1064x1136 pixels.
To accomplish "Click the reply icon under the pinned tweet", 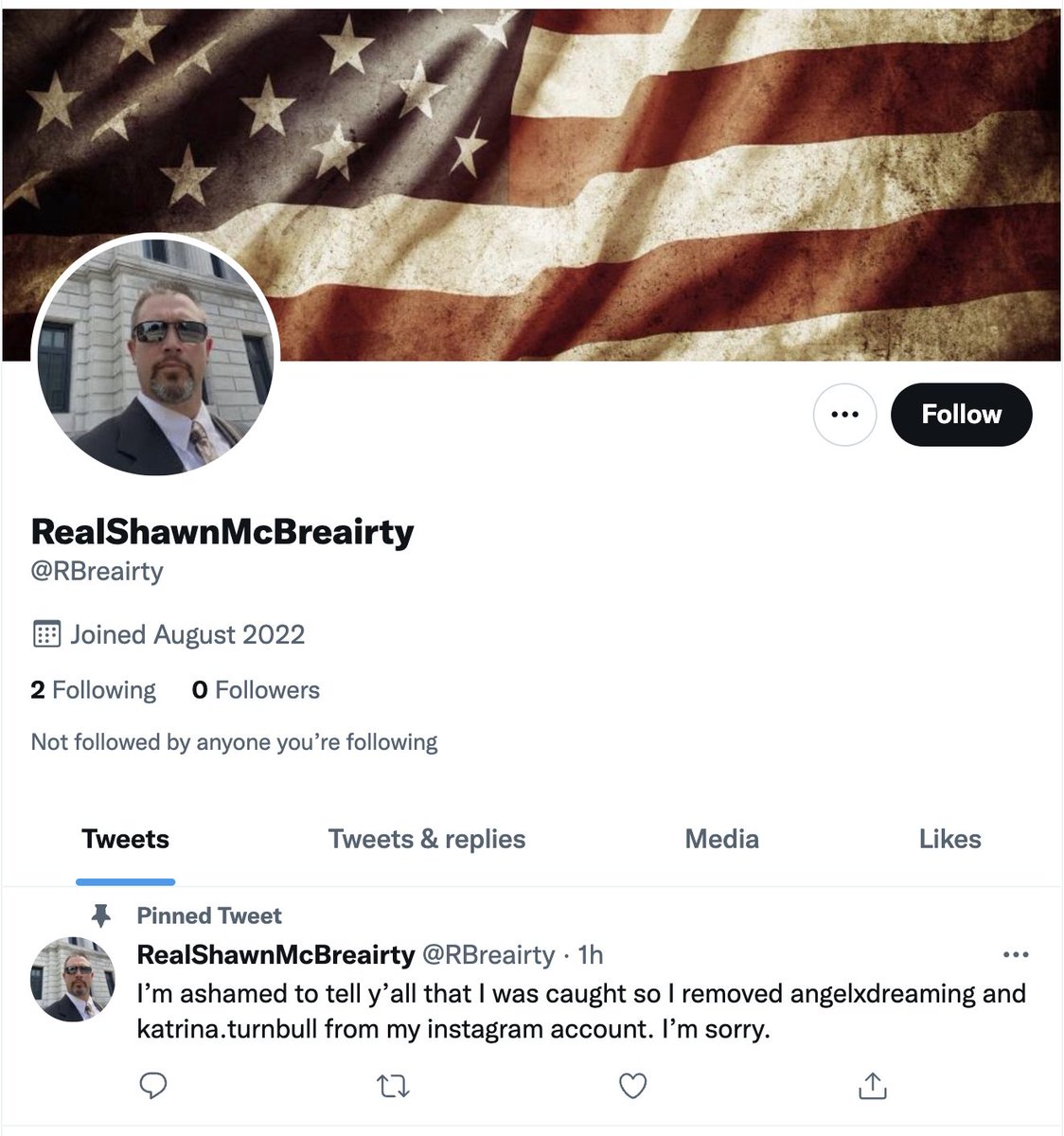I will point(153,1086).
